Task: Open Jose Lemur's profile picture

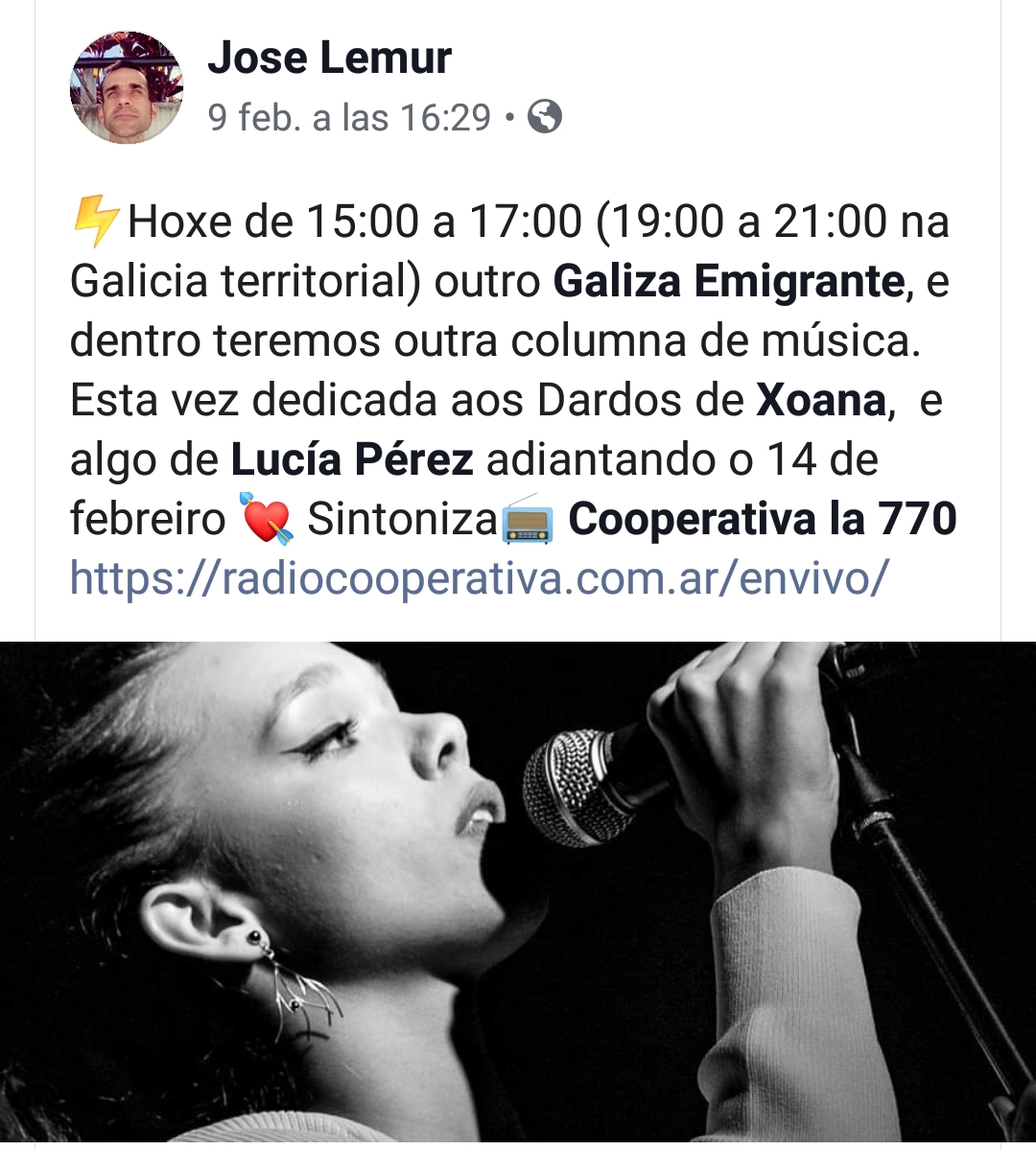Action: tap(127, 87)
